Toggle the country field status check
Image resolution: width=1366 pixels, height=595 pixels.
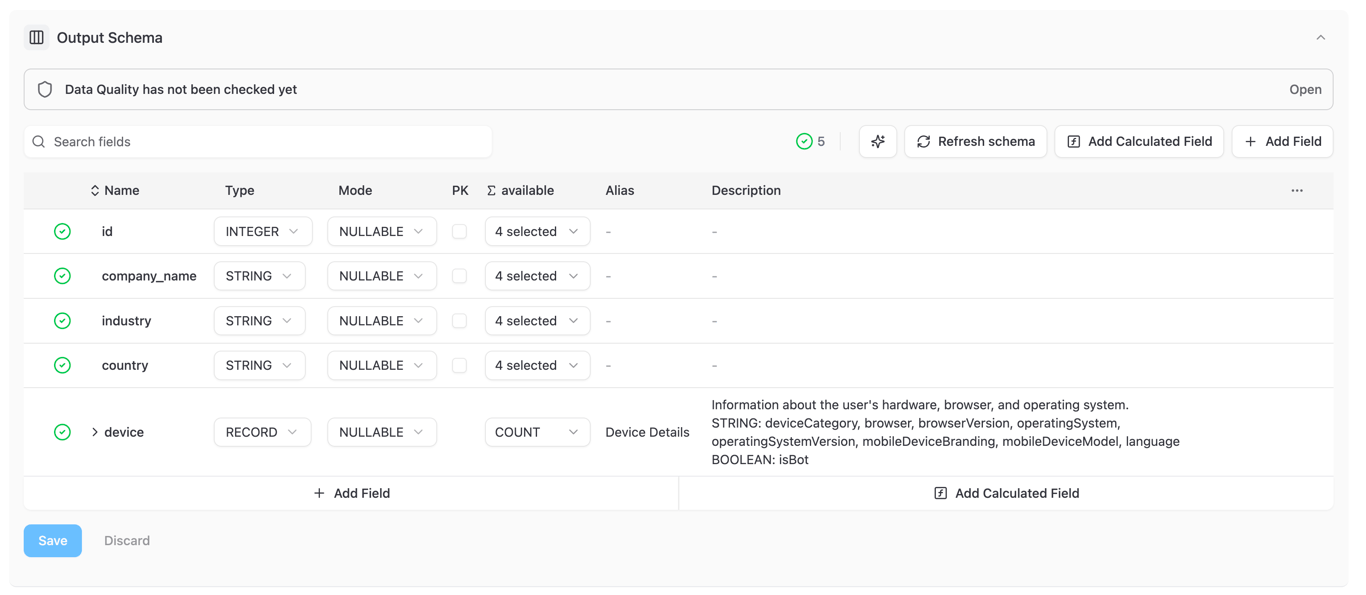click(x=62, y=365)
